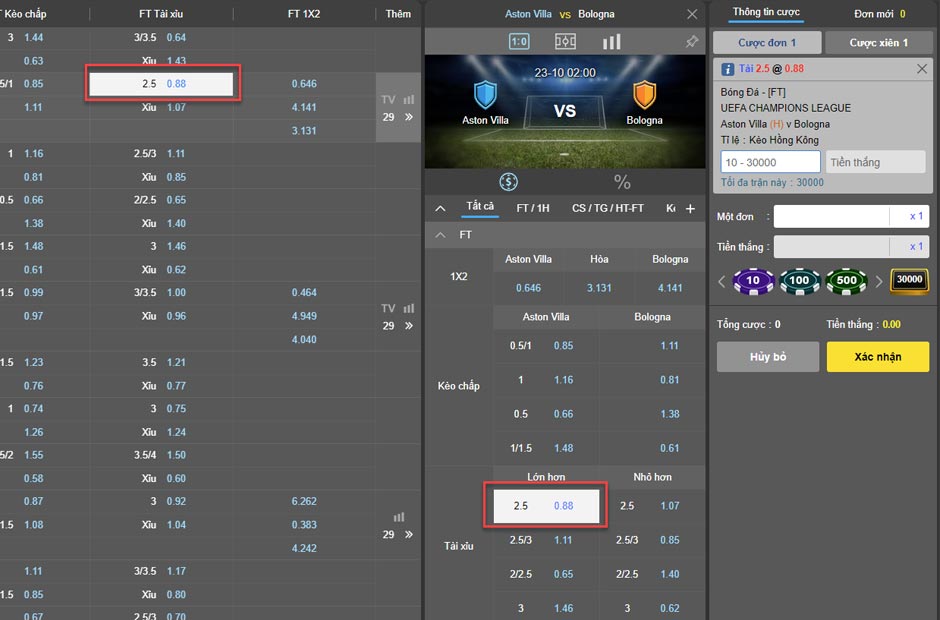This screenshot has width=940, height=620.
Task: Switch to the FT / 1H tab
Action: coord(533,208)
